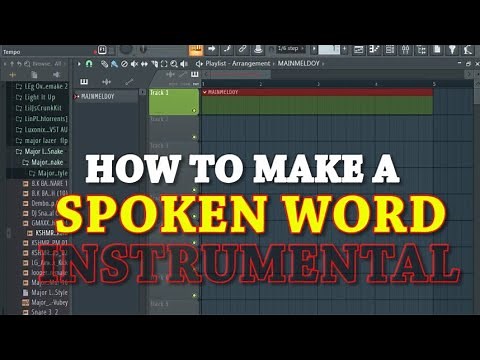Viewport: 480px width, 360px height.
Task: Switch to browser files page tab
Action: click(x=34, y=75)
